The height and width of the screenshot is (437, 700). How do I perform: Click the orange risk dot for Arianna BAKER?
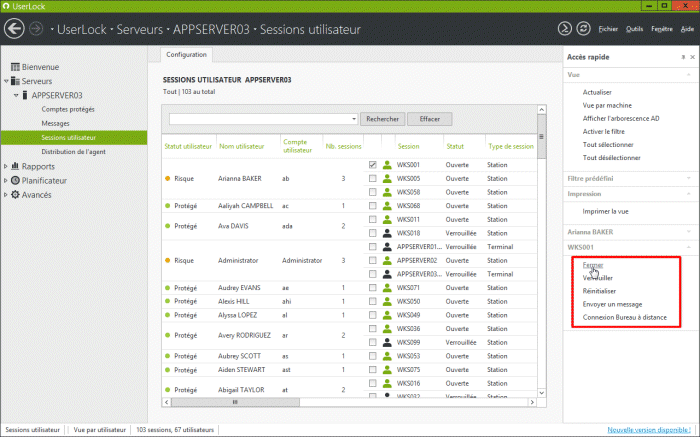(167, 179)
